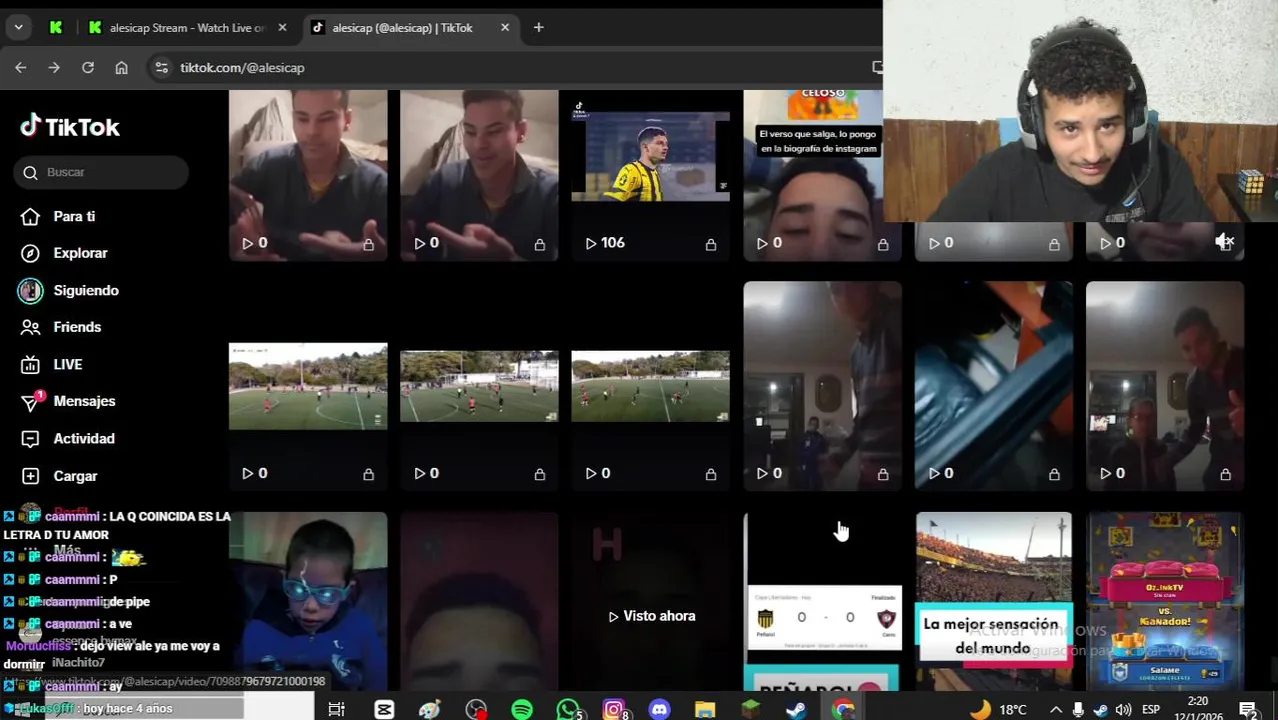The image size is (1278, 720).
Task: Click the '106' view count text
Action: (x=613, y=243)
